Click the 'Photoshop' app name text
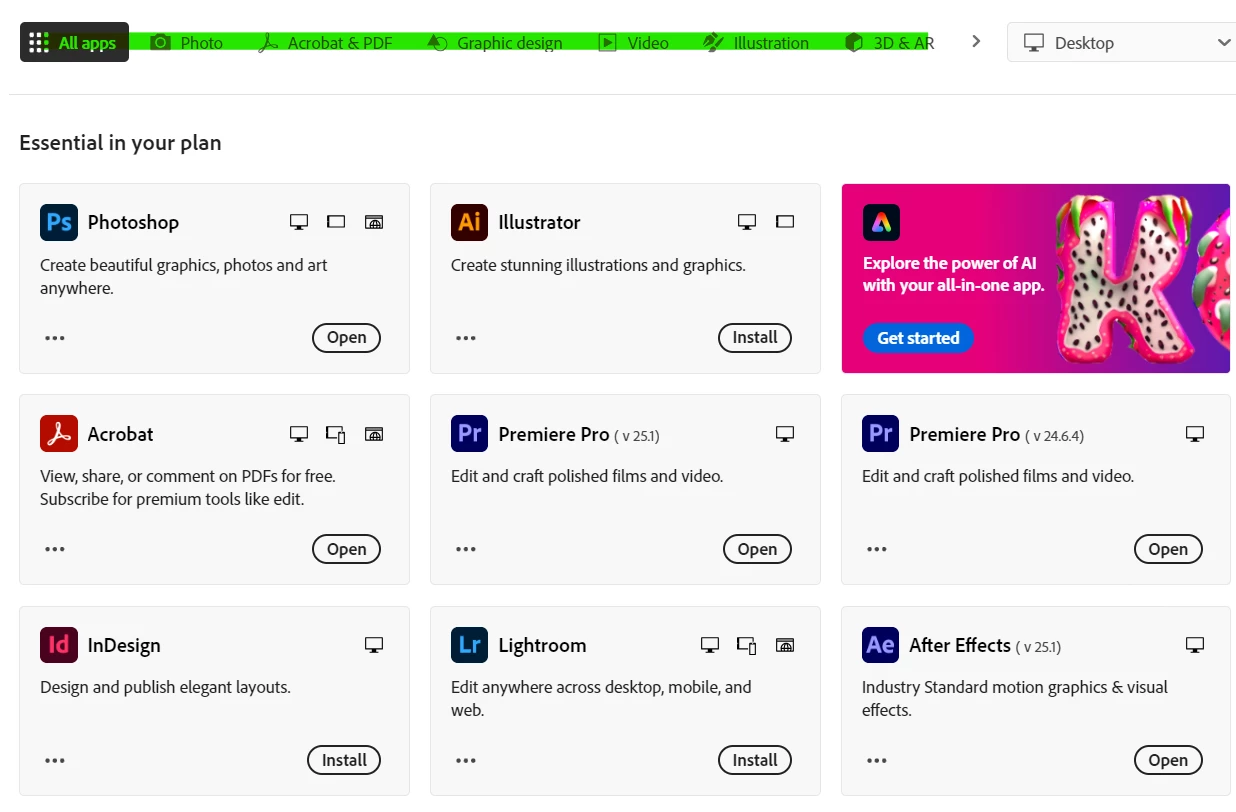Viewport: 1236px width, 812px height. [133, 222]
